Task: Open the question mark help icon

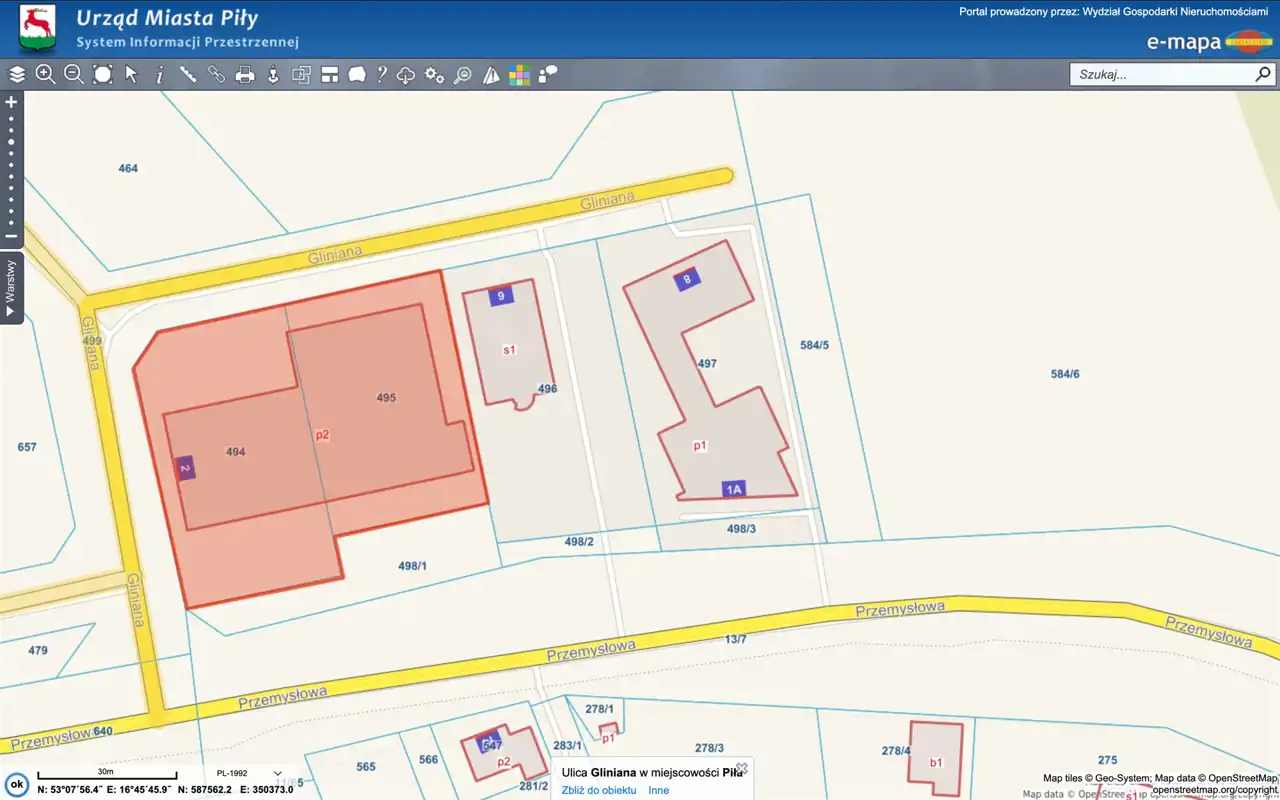Action: click(381, 75)
